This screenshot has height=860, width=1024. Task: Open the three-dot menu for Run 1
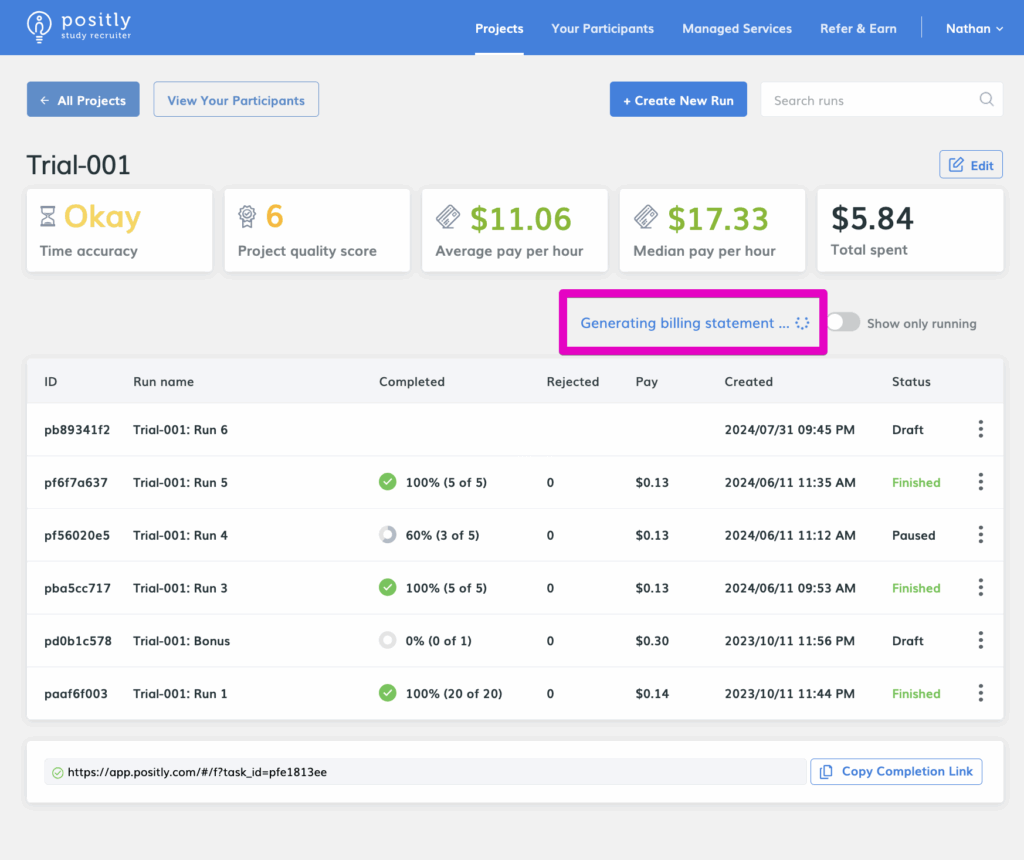coord(980,693)
